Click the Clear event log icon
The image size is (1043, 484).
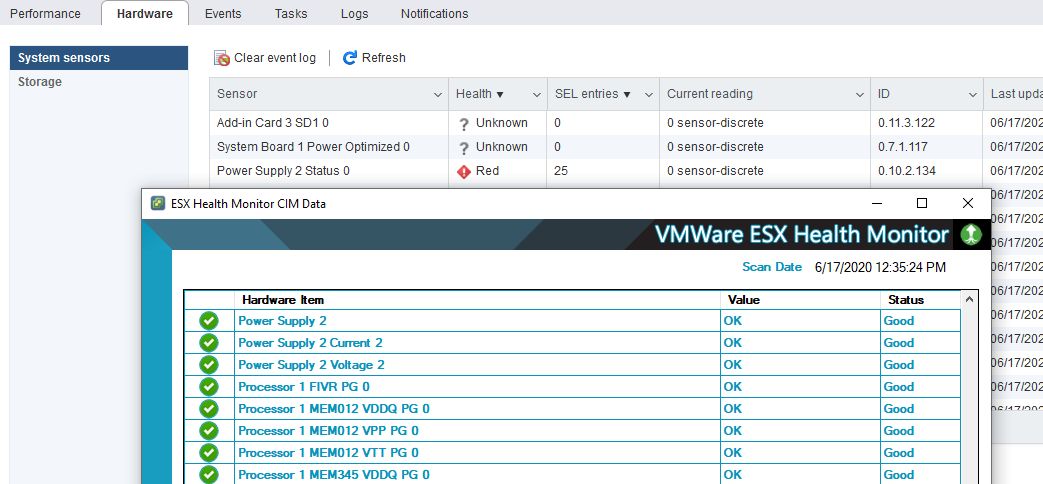222,59
